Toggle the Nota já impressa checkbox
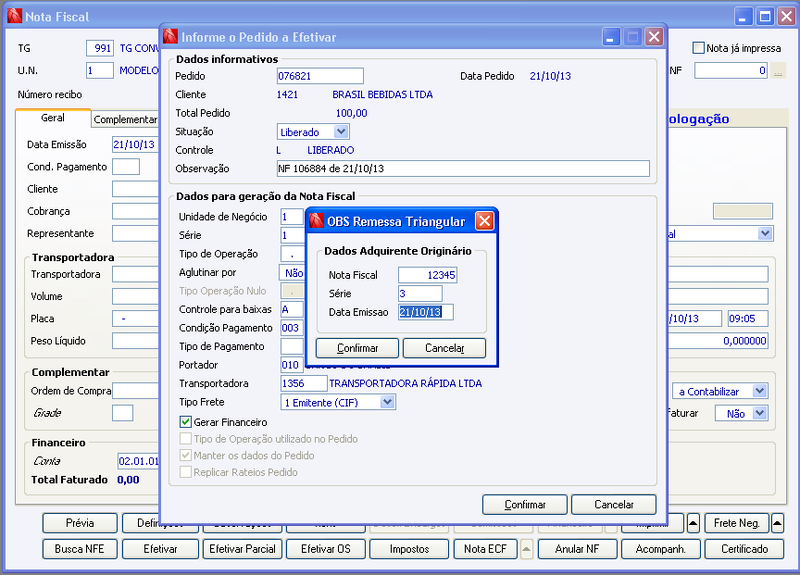Viewport: 800px width, 575px height. click(698, 48)
